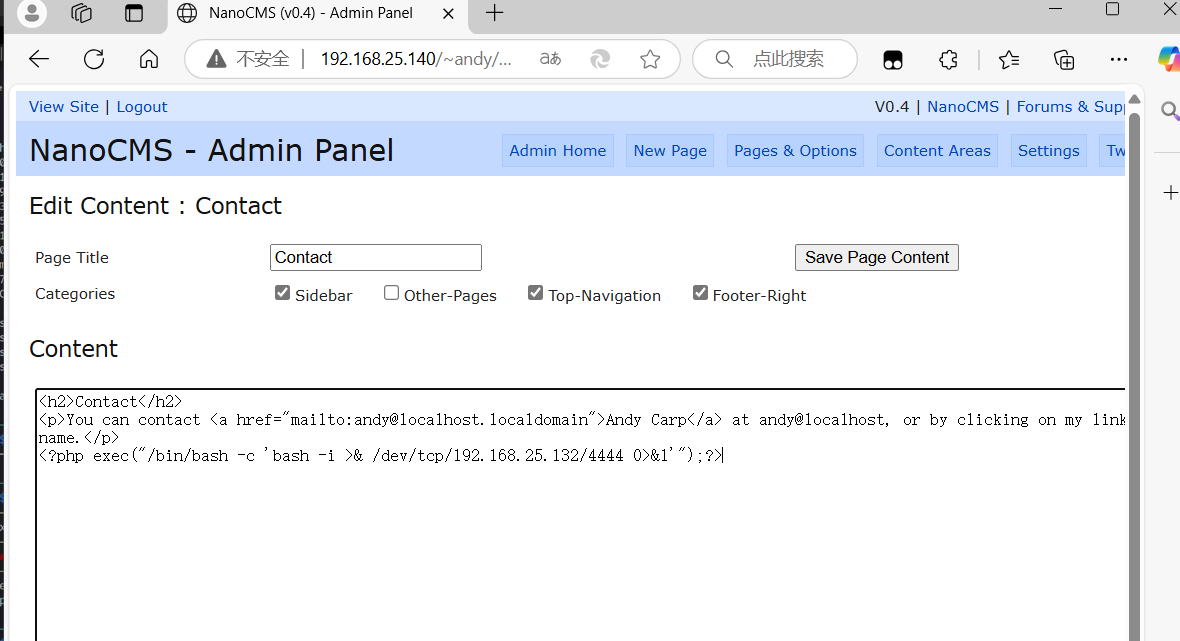This screenshot has width=1180, height=641.
Task: Check the Other-Pages category checkbox
Action: point(391,293)
